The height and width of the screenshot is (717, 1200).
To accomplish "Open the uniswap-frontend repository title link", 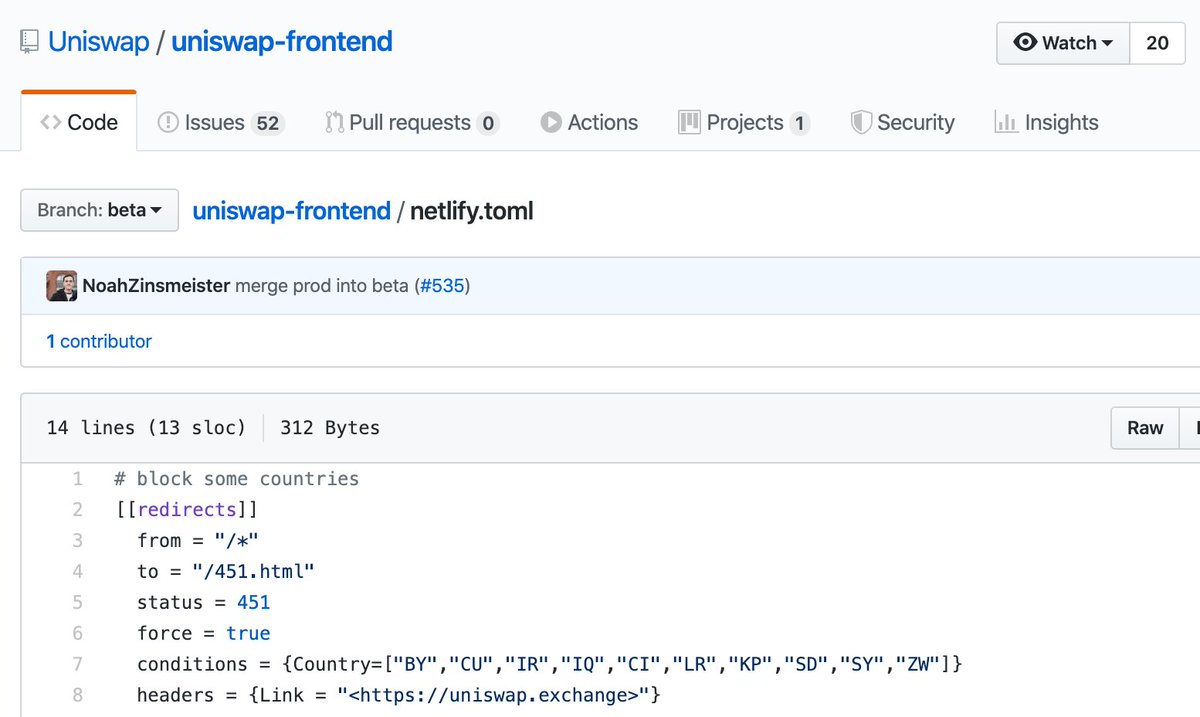I will tap(282, 42).
